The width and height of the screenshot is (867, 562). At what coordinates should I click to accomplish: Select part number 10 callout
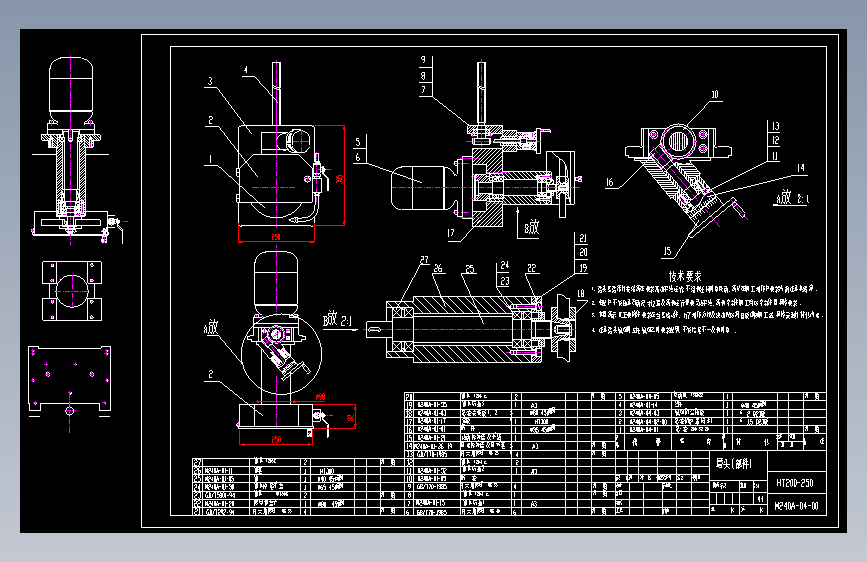click(714, 95)
